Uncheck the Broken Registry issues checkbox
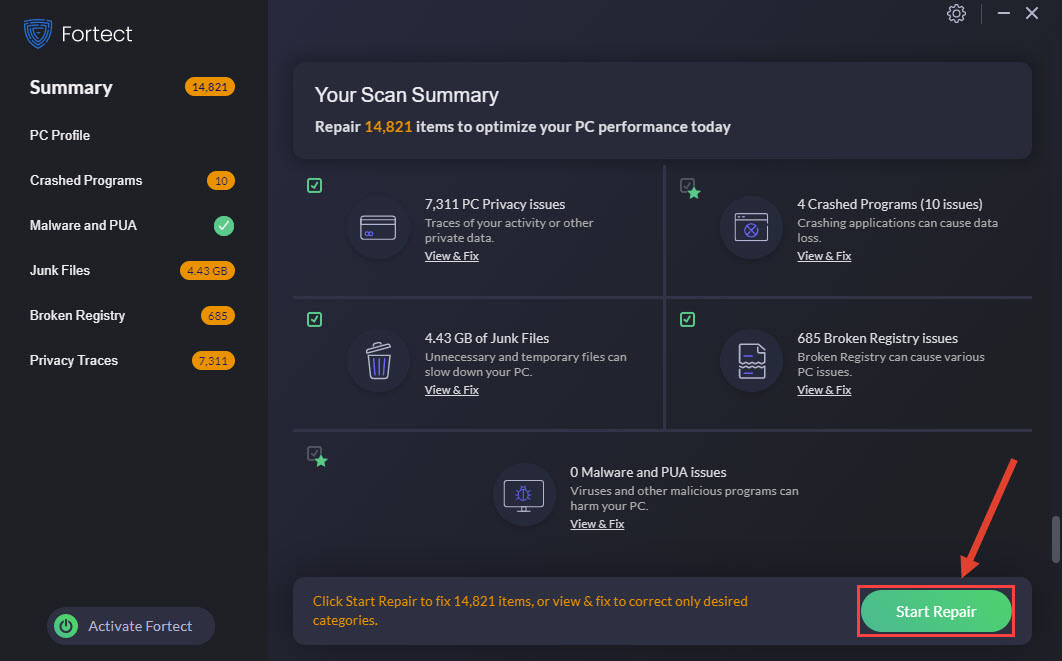This screenshot has height=661, width=1062. (687, 319)
